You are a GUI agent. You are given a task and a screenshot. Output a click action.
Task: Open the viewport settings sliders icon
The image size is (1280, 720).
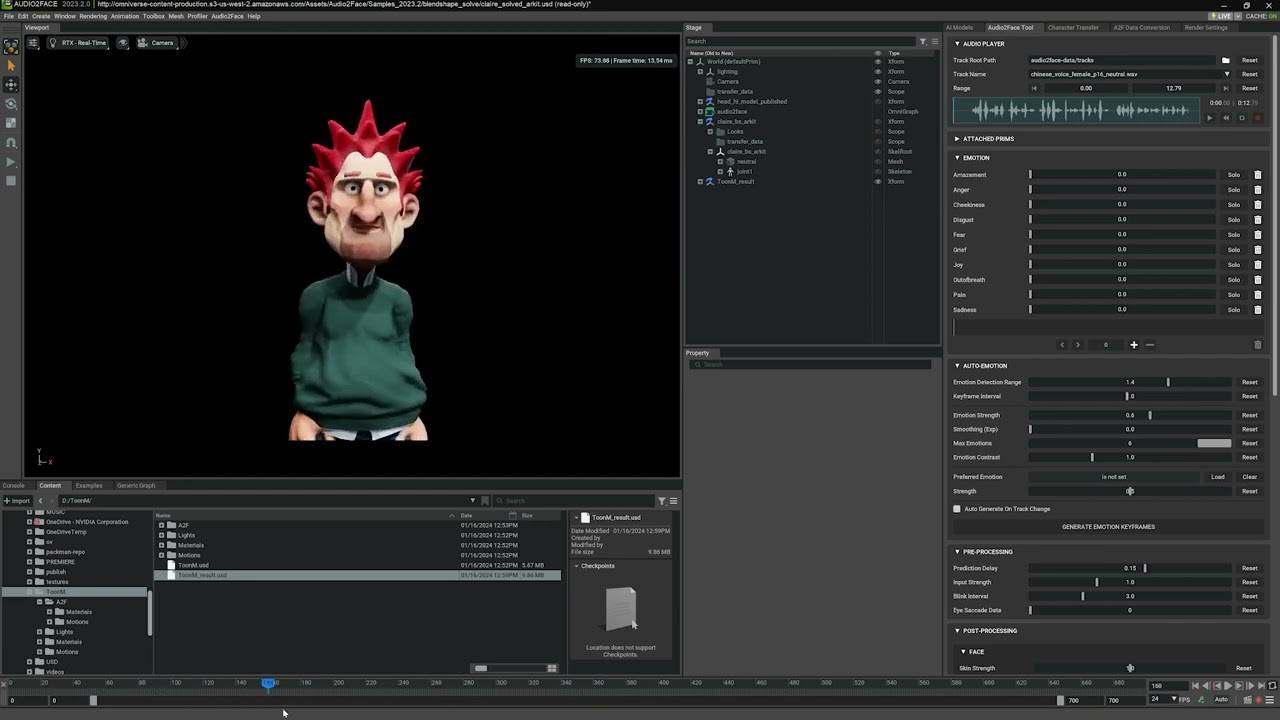33,43
